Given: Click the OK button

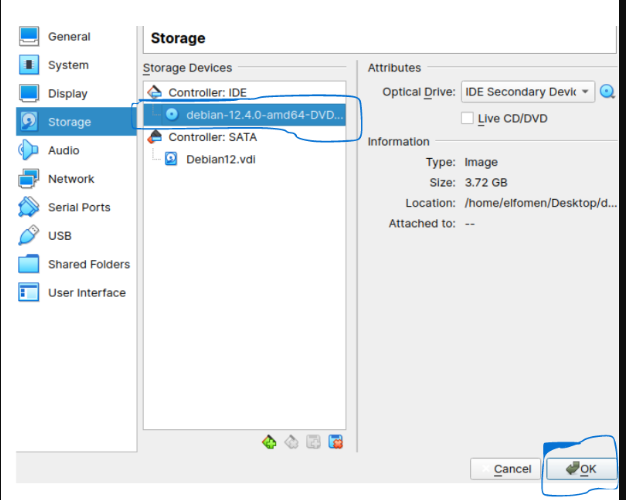Looking at the screenshot, I should click(581, 469).
